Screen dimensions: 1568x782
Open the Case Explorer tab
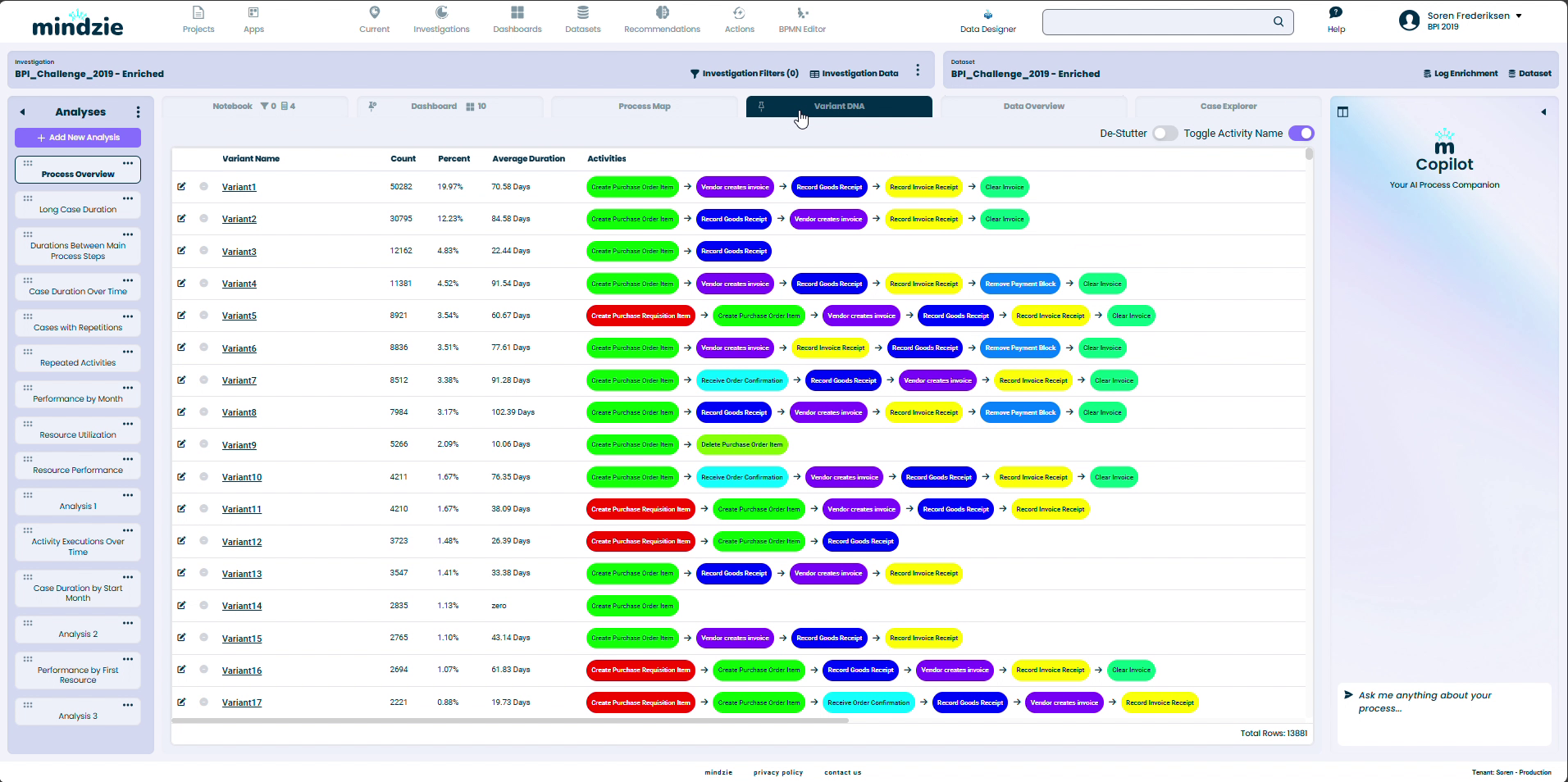(x=1228, y=107)
